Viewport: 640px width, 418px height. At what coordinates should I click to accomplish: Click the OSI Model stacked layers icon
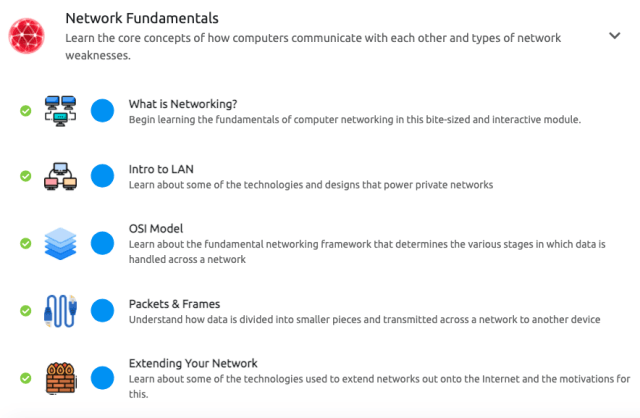coord(60,243)
